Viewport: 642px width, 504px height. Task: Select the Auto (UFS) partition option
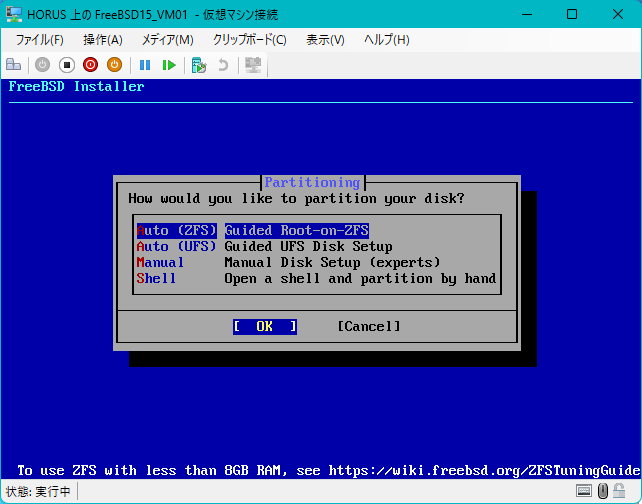(x=264, y=246)
